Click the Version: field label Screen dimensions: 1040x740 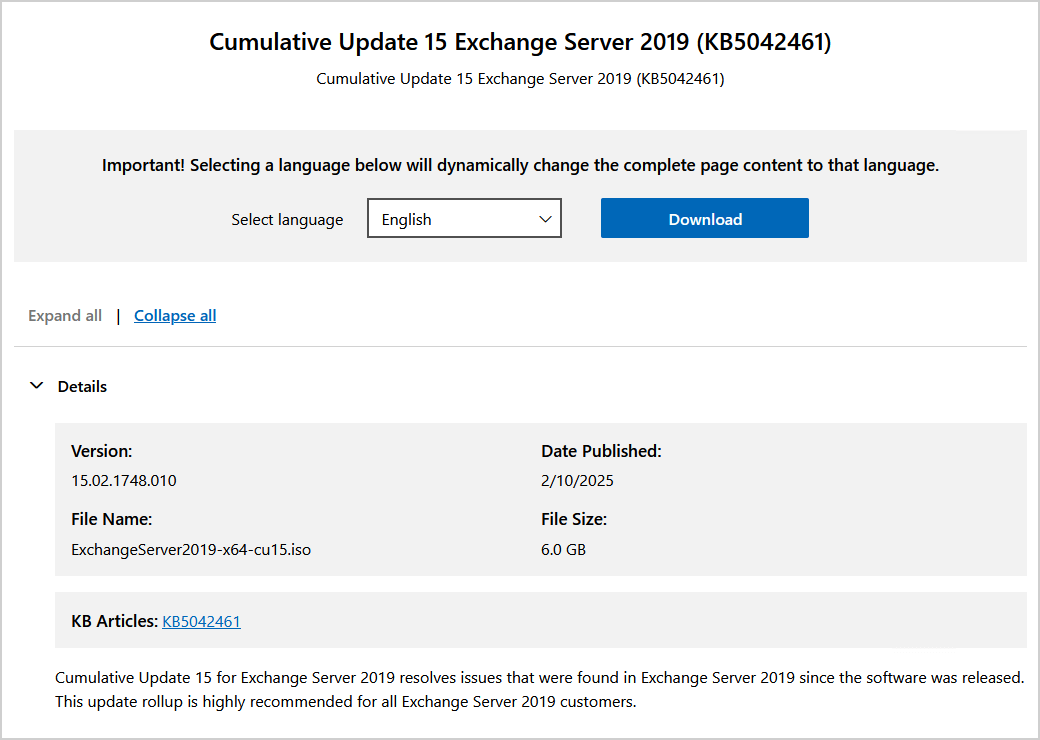pos(102,451)
